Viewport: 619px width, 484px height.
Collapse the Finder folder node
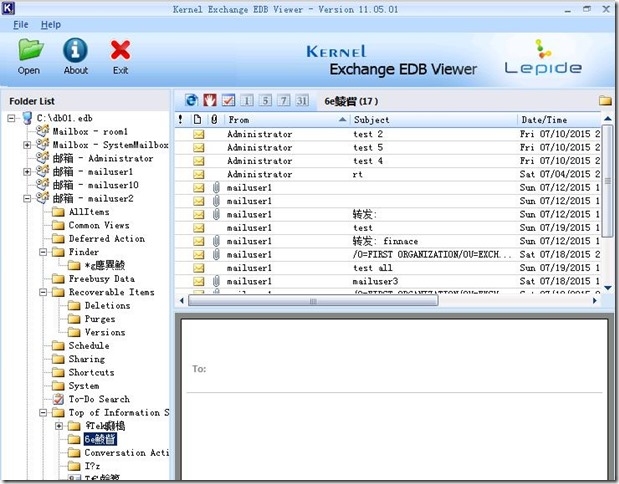(x=43, y=252)
